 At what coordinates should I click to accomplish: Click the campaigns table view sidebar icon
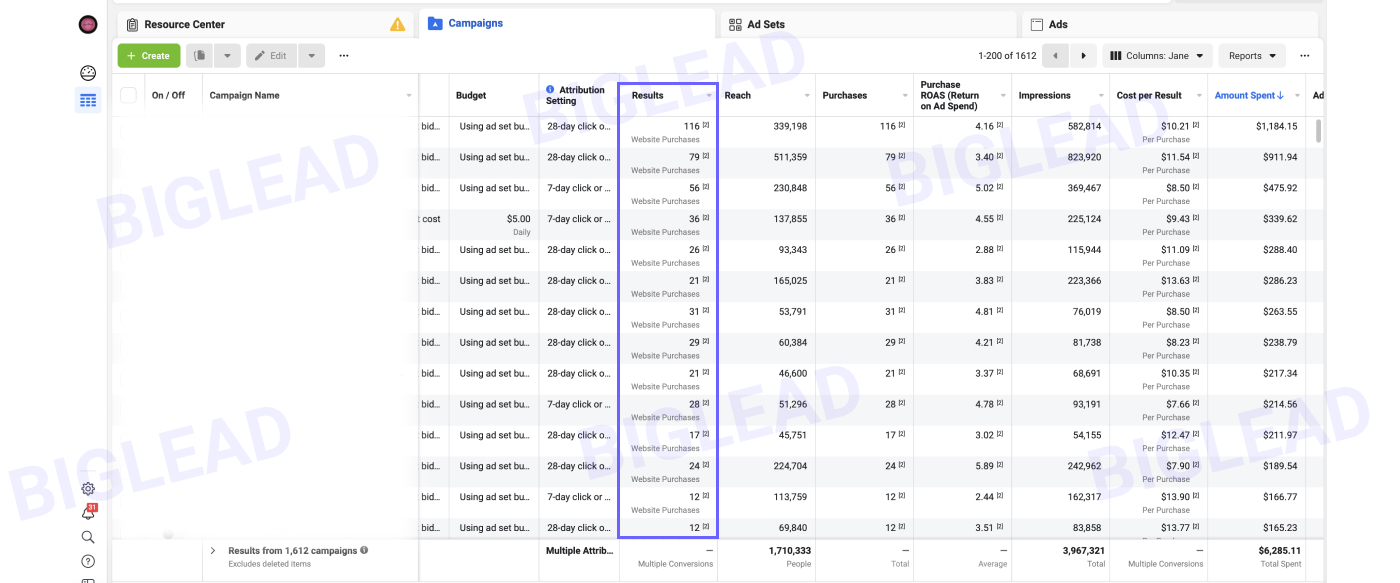pos(88,100)
